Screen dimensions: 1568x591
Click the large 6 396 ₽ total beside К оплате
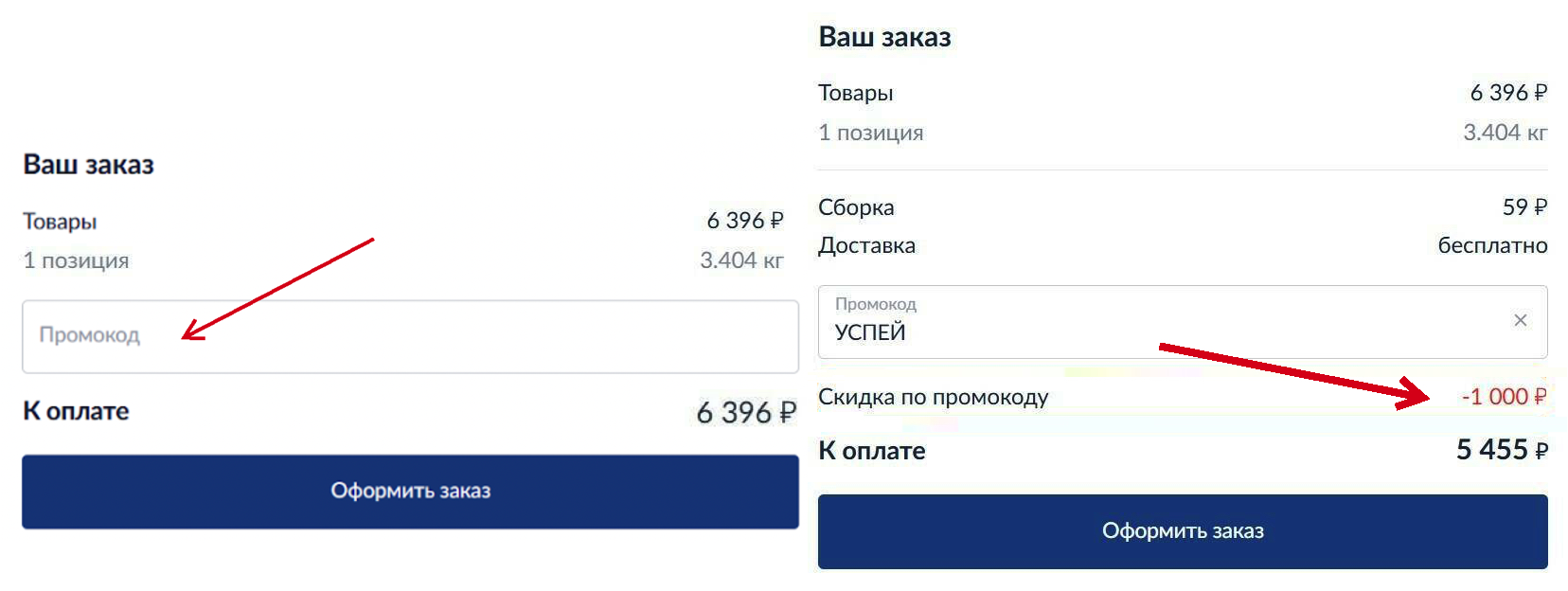tap(745, 413)
